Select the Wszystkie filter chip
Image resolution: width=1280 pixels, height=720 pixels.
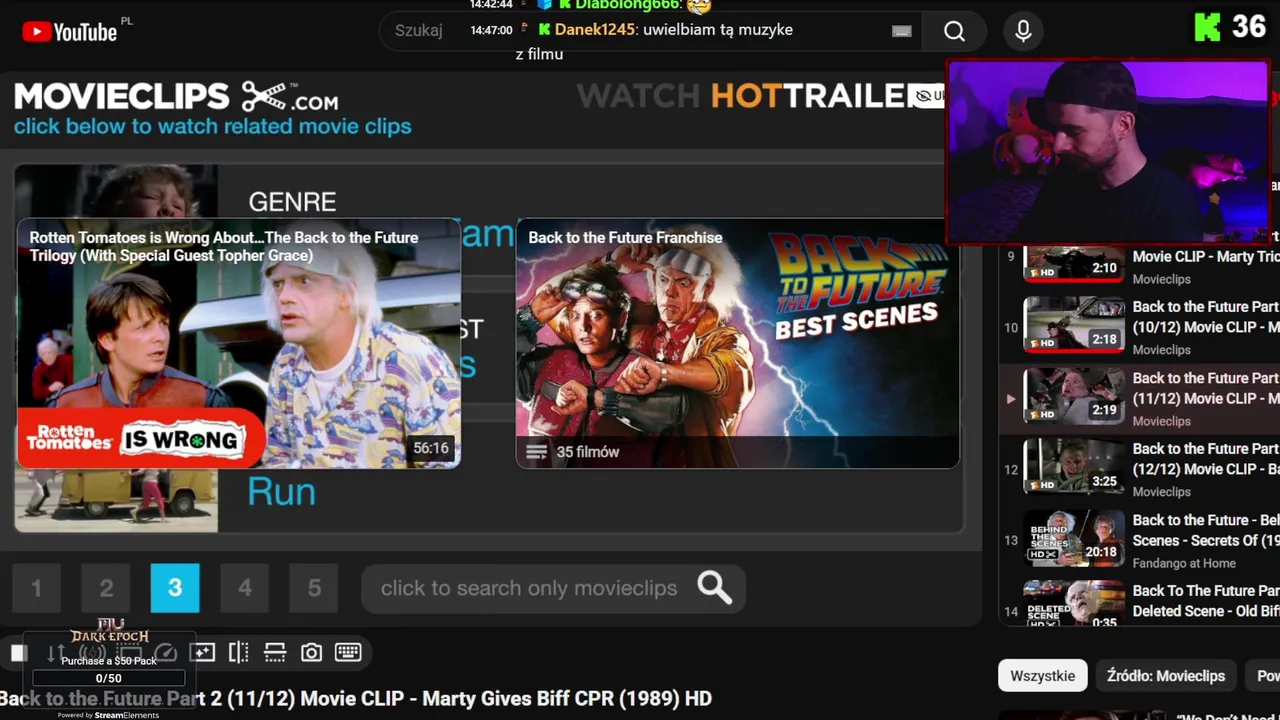coord(1042,676)
